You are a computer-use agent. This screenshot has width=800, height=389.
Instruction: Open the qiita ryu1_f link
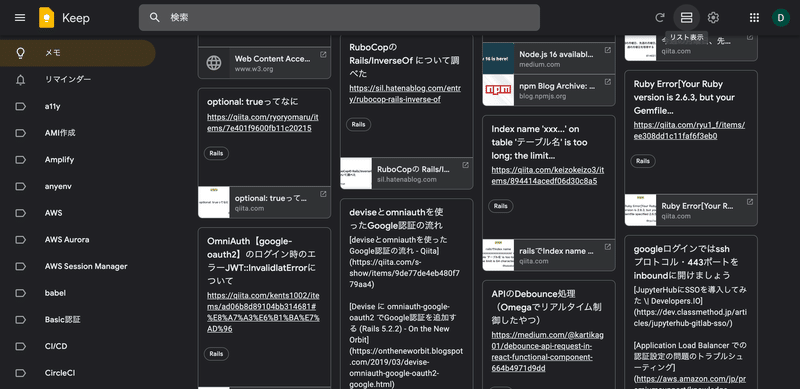[689, 130]
